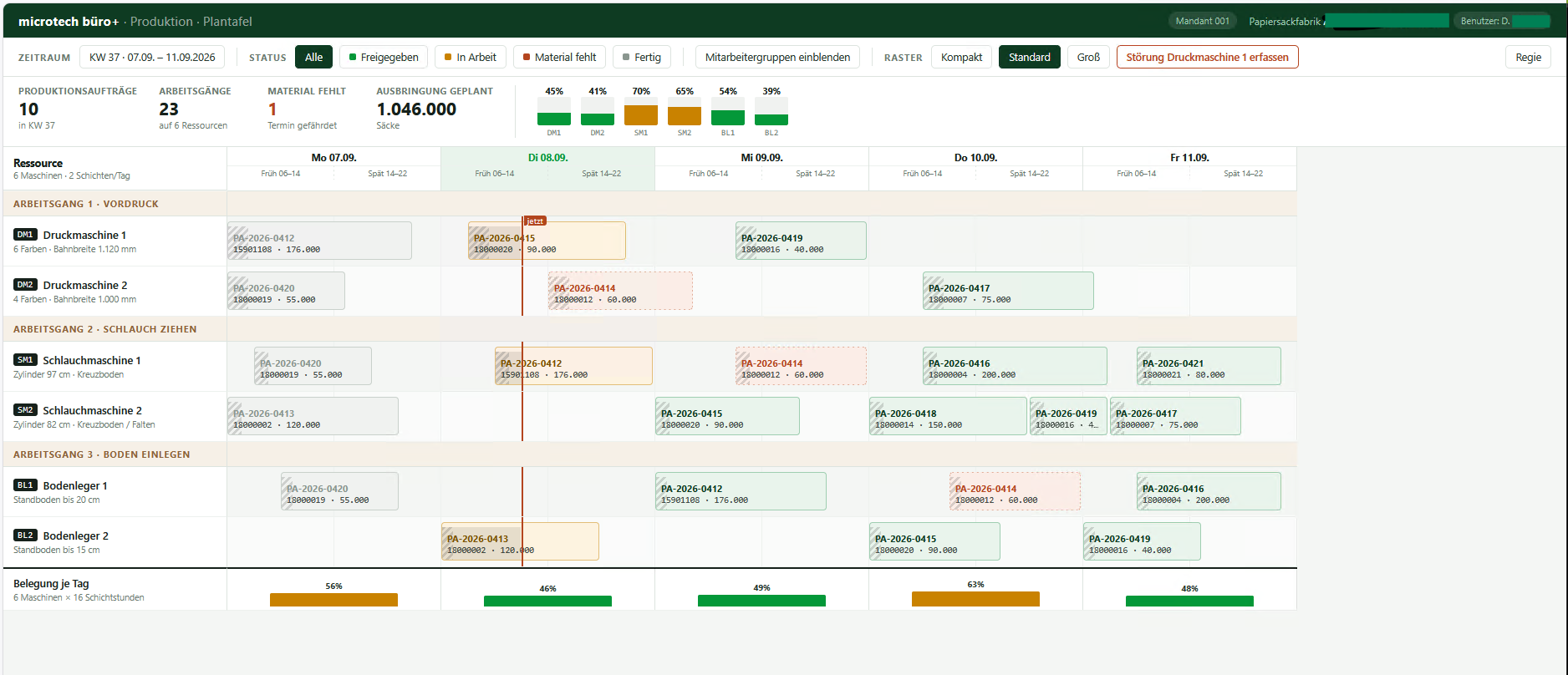This screenshot has width=1568, height=675.
Task: Open the Regie button
Action: tap(1528, 57)
